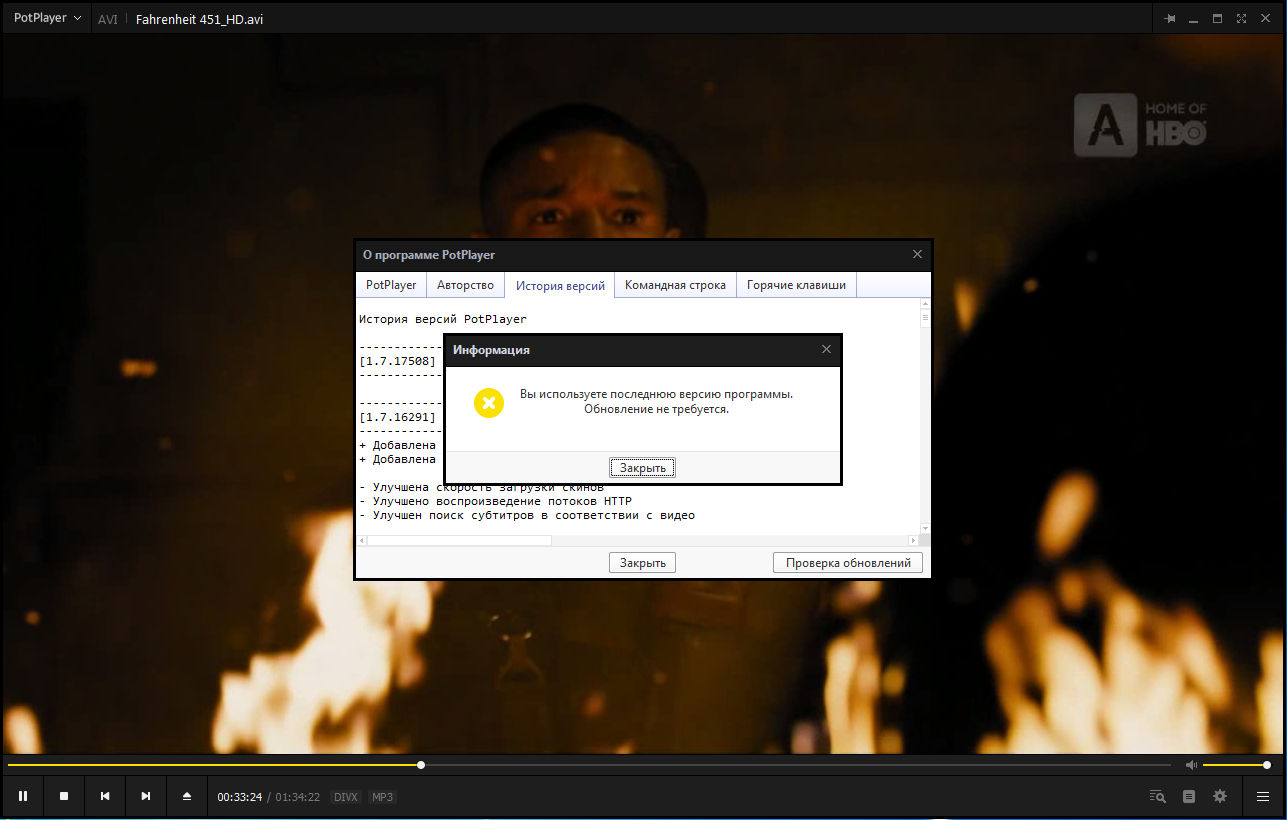Close the PotPlayer main window
Viewport: 1287px width, 820px height.
point(1266,18)
